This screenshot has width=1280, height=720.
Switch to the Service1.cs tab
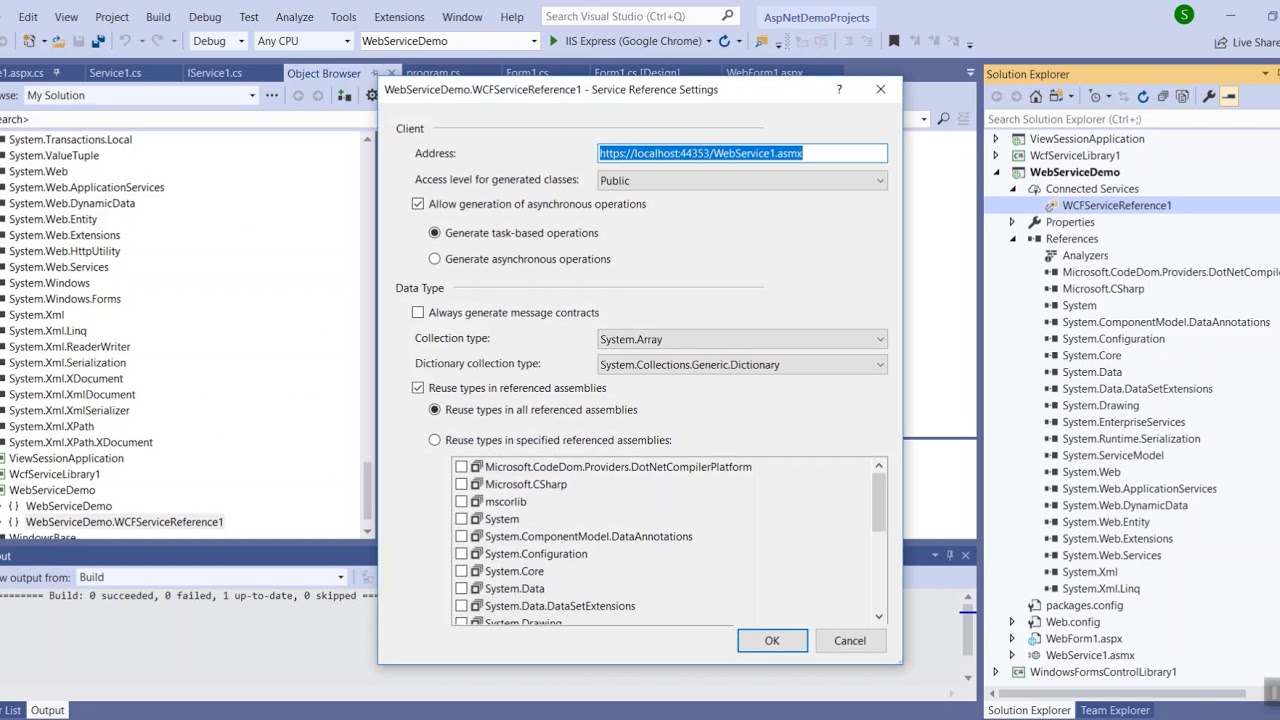115,73
